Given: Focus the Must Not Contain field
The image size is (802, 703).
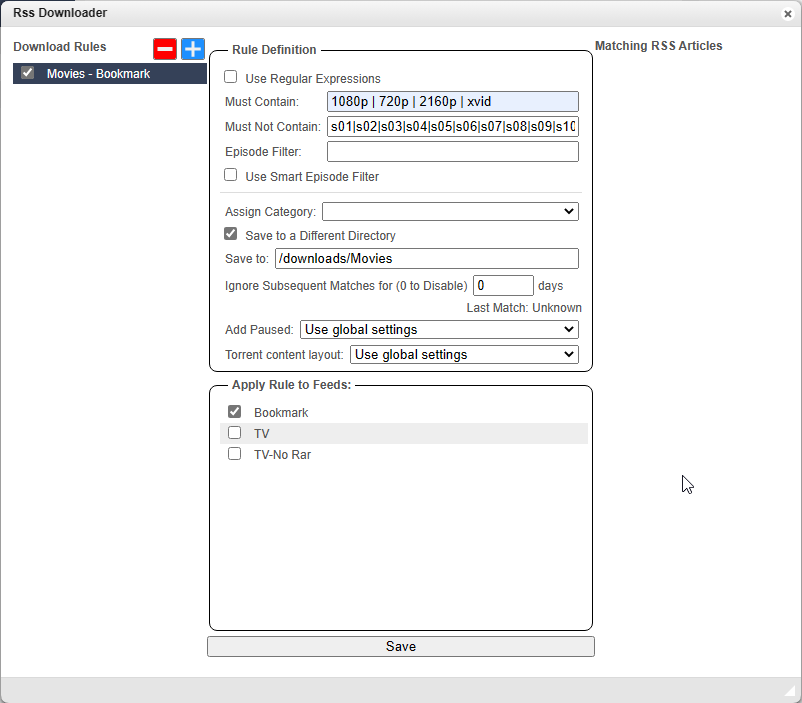Looking at the screenshot, I should (x=452, y=126).
